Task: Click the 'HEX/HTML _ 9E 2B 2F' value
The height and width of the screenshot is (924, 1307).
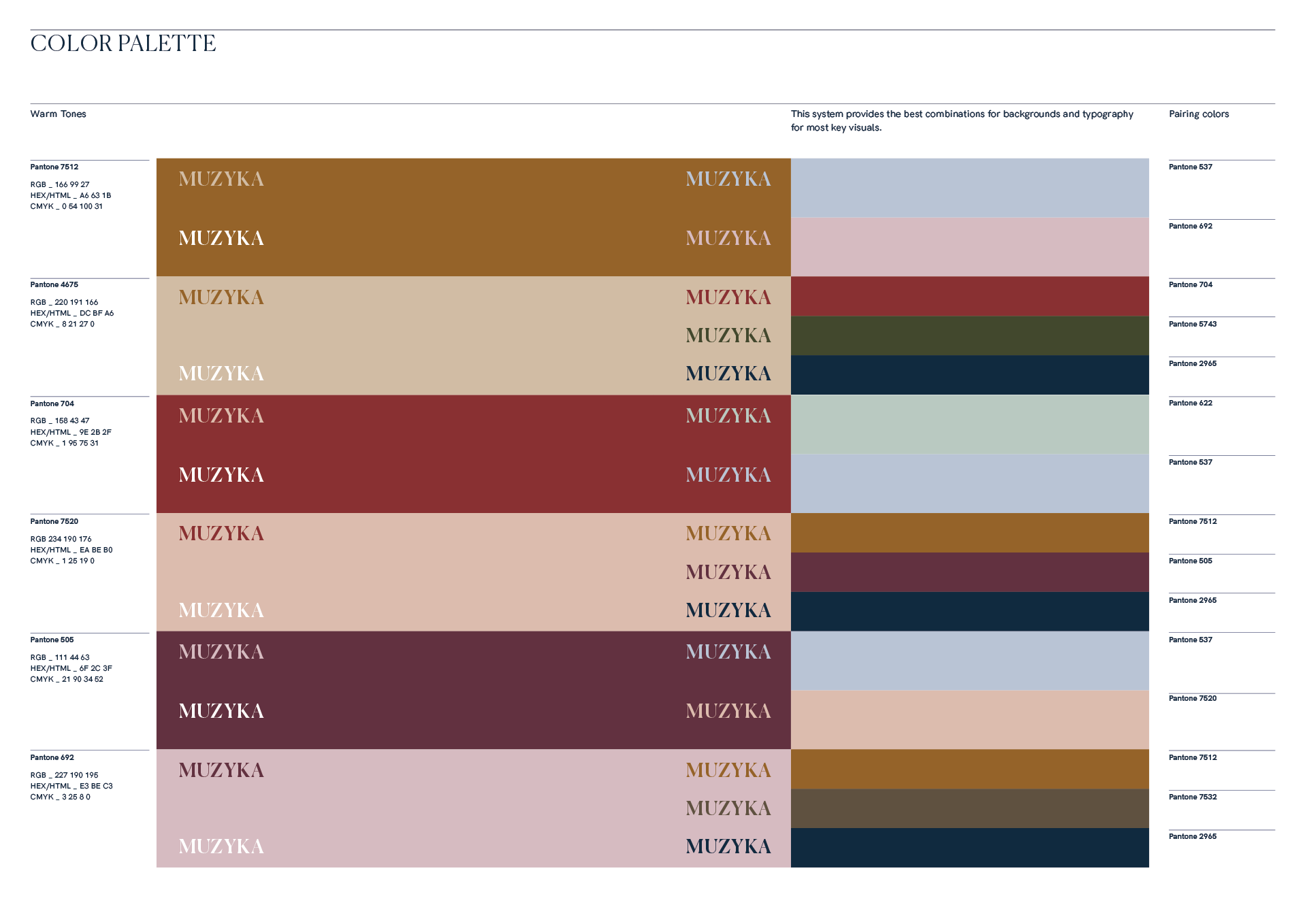Action: [71, 432]
